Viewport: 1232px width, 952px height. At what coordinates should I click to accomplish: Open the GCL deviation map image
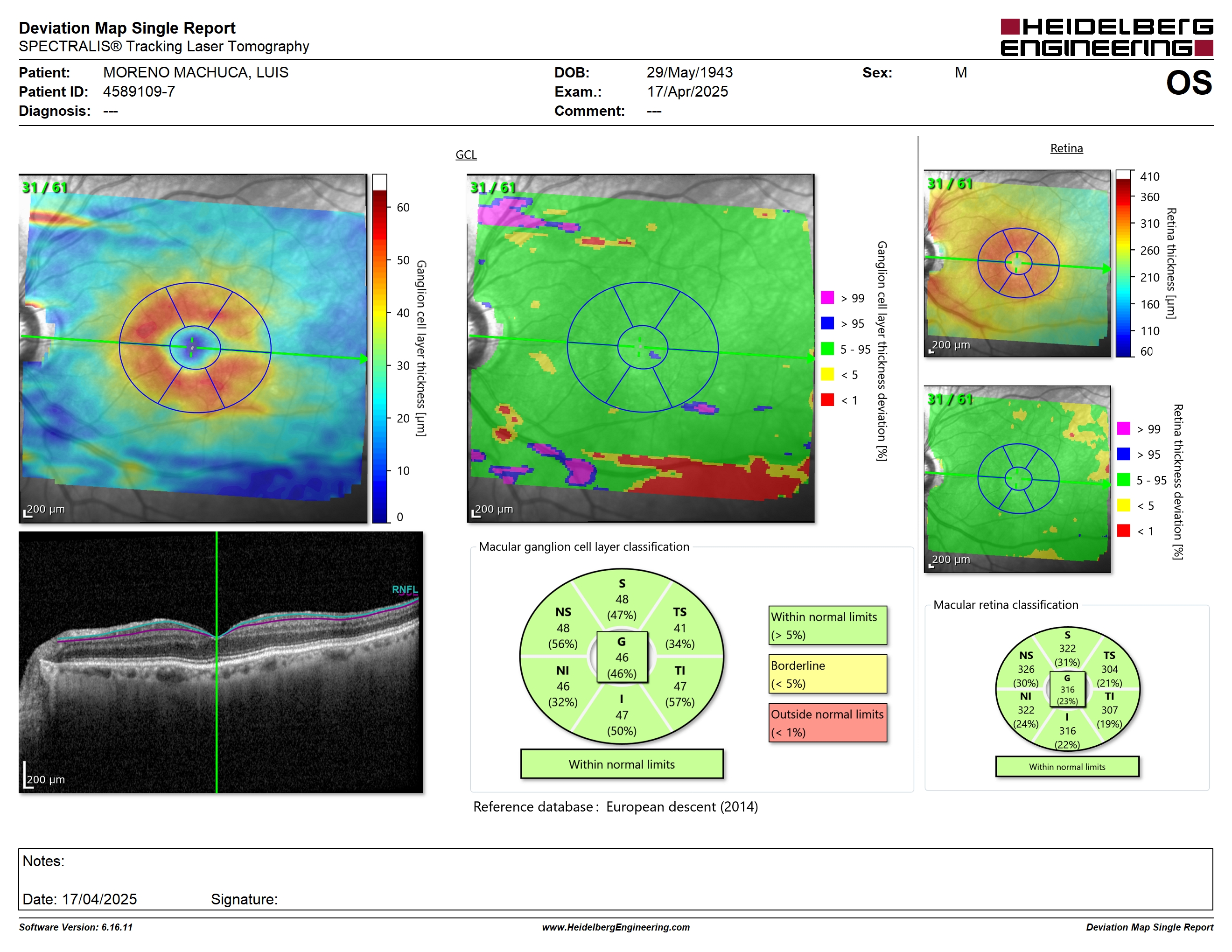[640, 349]
